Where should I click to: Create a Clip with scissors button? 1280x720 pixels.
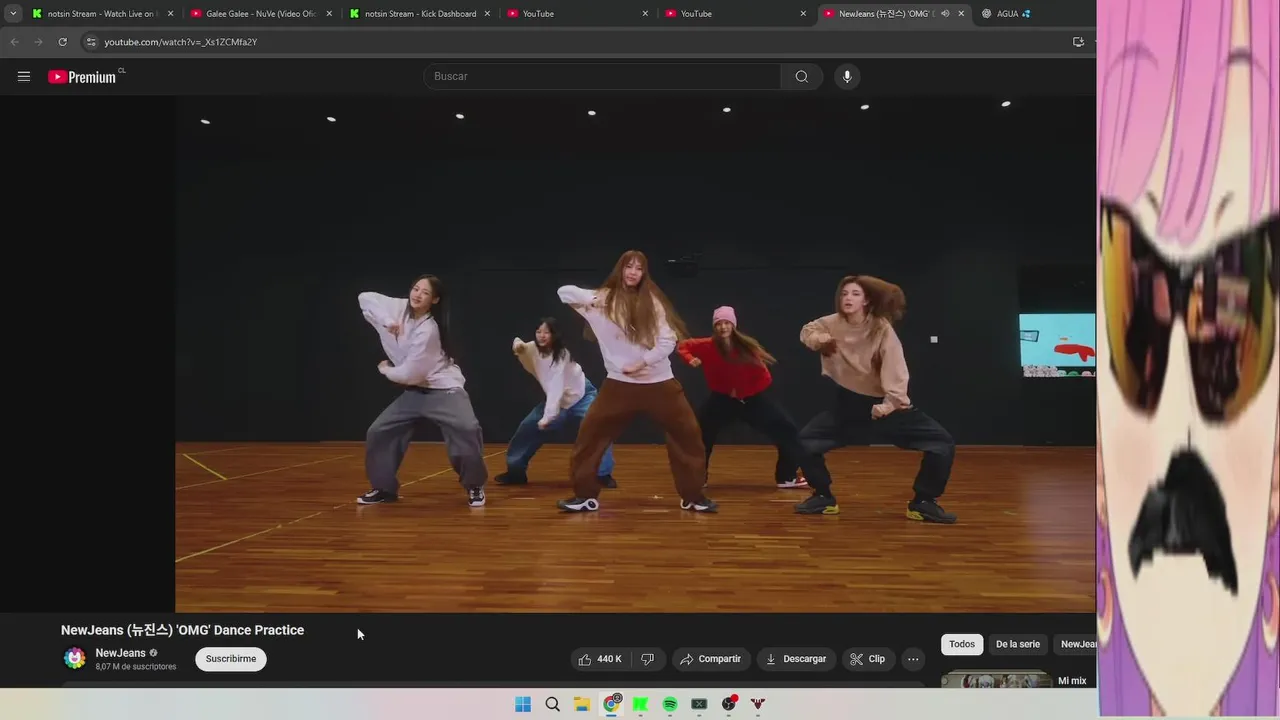868,659
